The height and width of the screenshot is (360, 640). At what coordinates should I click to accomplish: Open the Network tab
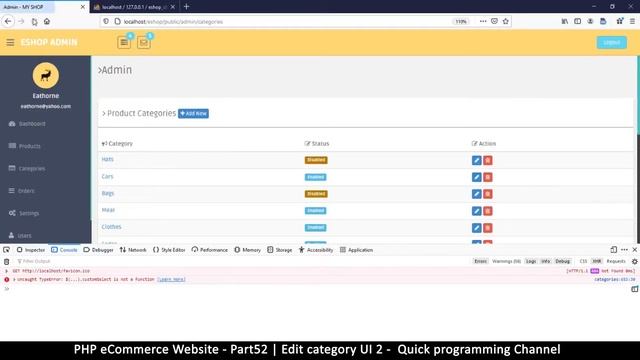(133, 250)
